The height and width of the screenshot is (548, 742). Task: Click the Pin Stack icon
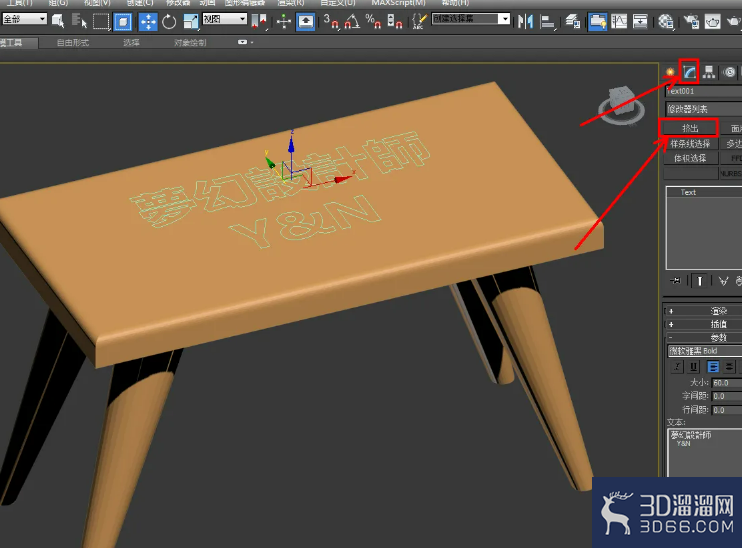675,281
